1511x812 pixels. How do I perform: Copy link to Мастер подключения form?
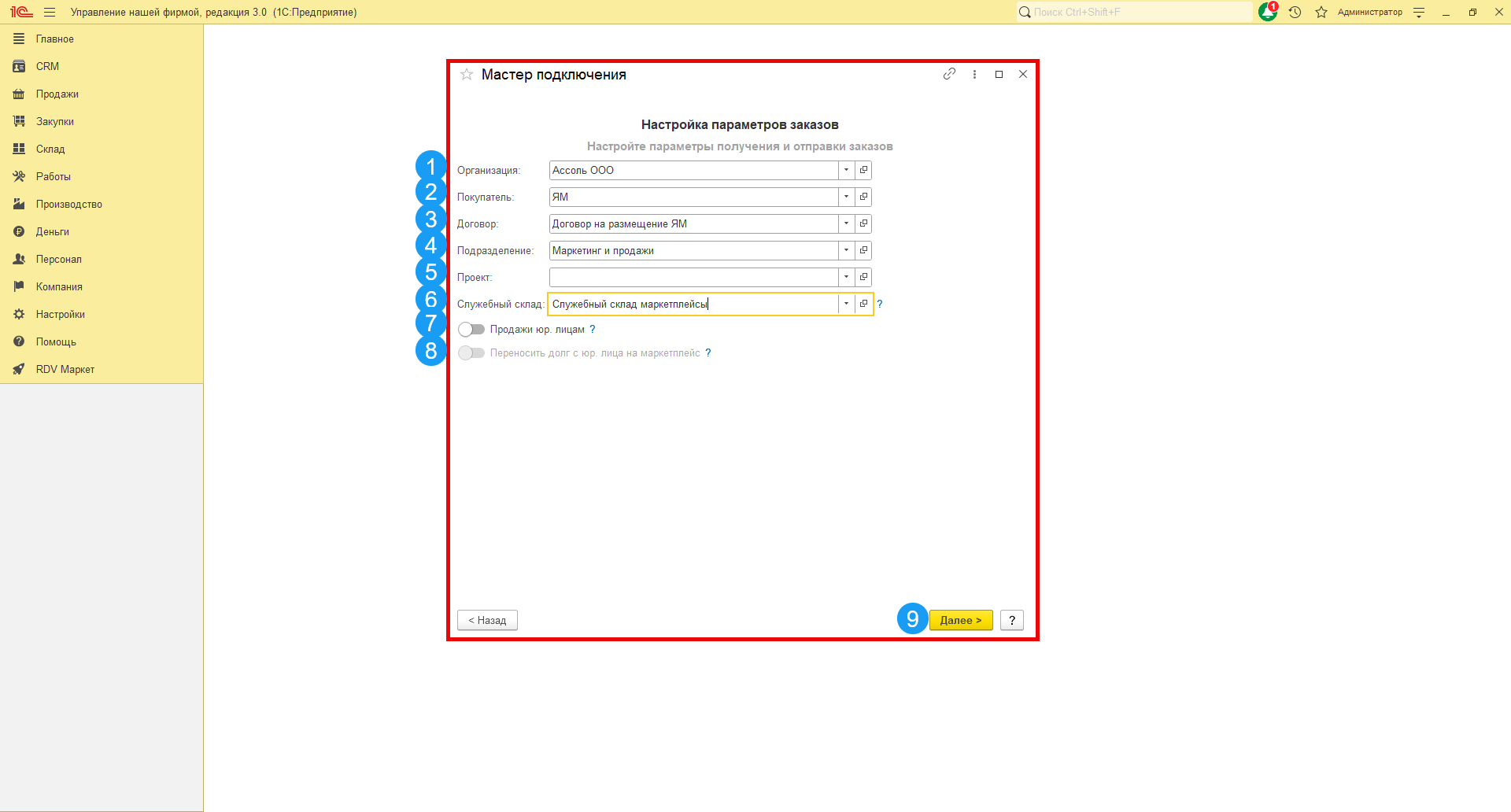tap(950, 74)
